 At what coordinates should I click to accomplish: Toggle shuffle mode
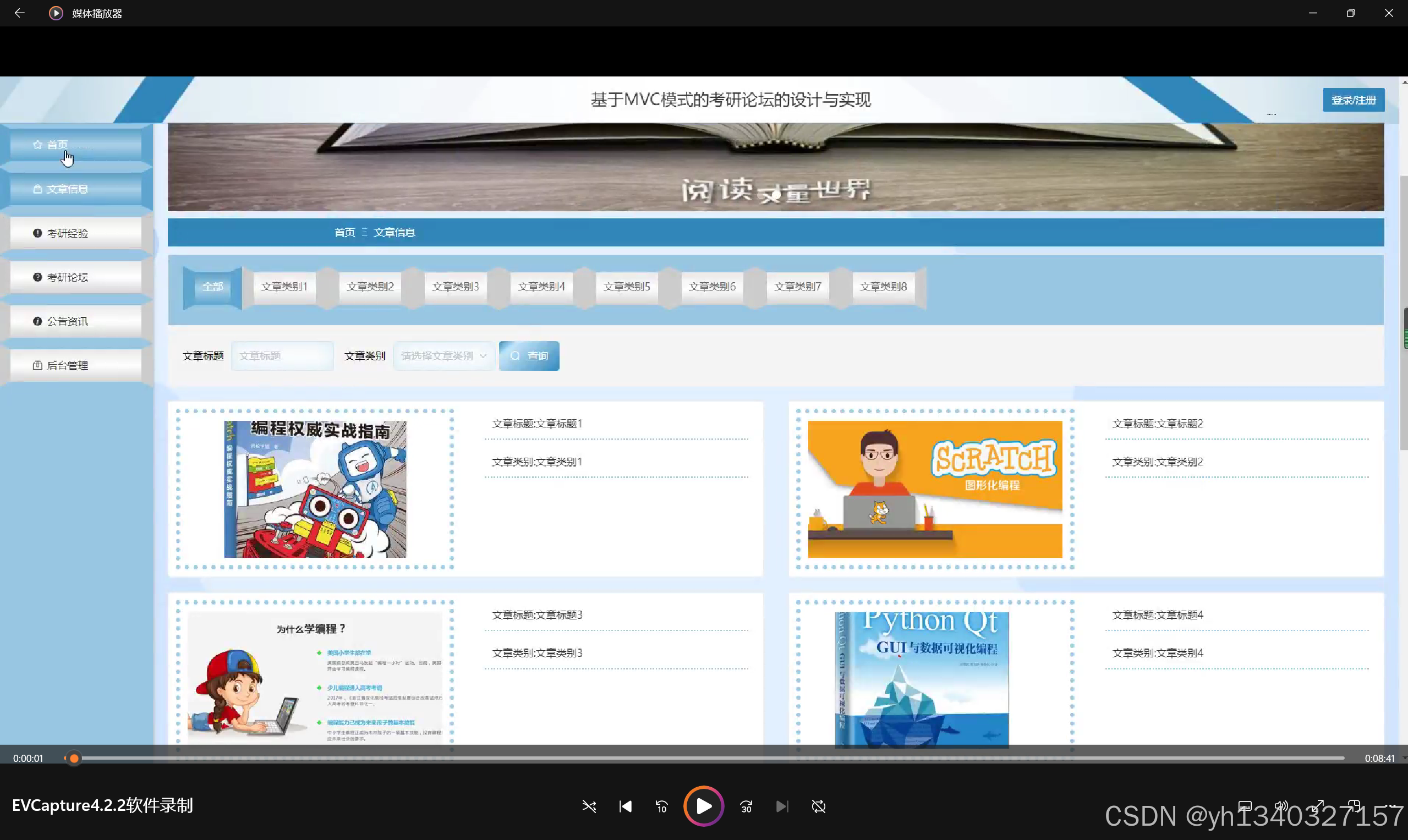[589, 806]
